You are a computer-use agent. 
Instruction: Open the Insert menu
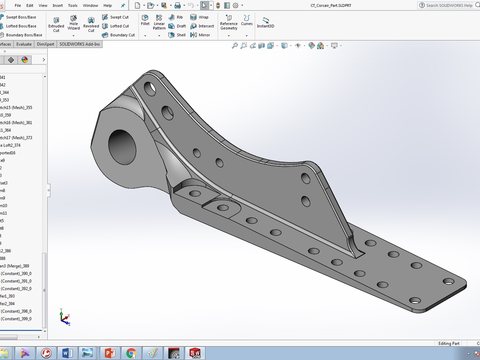[x=57, y=6]
